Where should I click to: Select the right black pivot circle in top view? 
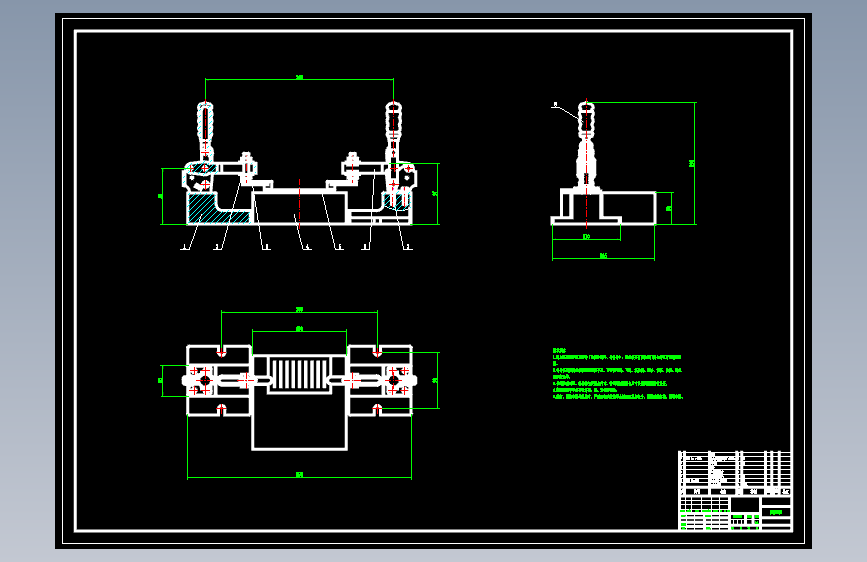coord(394,381)
